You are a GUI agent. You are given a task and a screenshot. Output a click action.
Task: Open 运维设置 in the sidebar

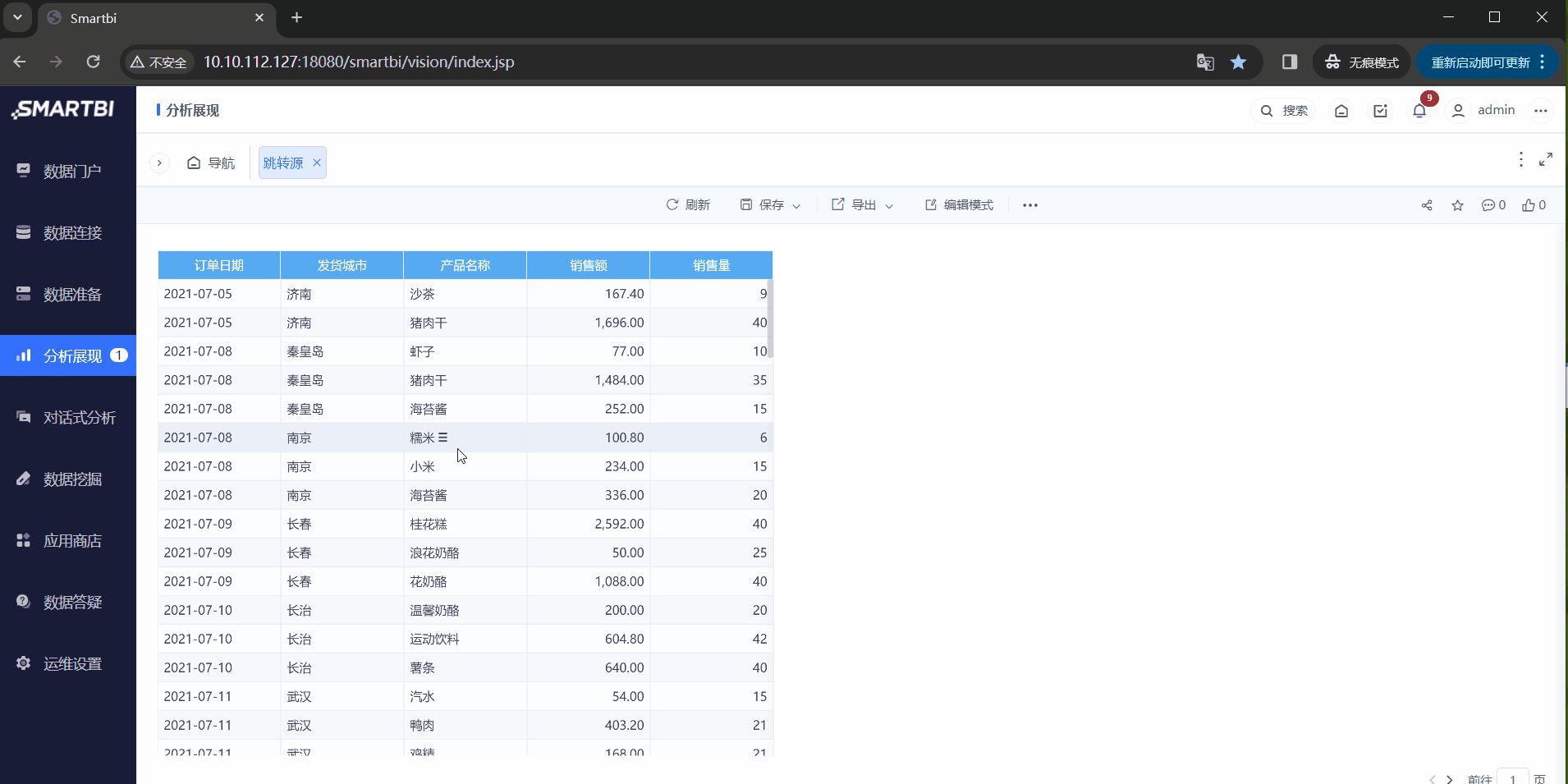tap(68, 663)
